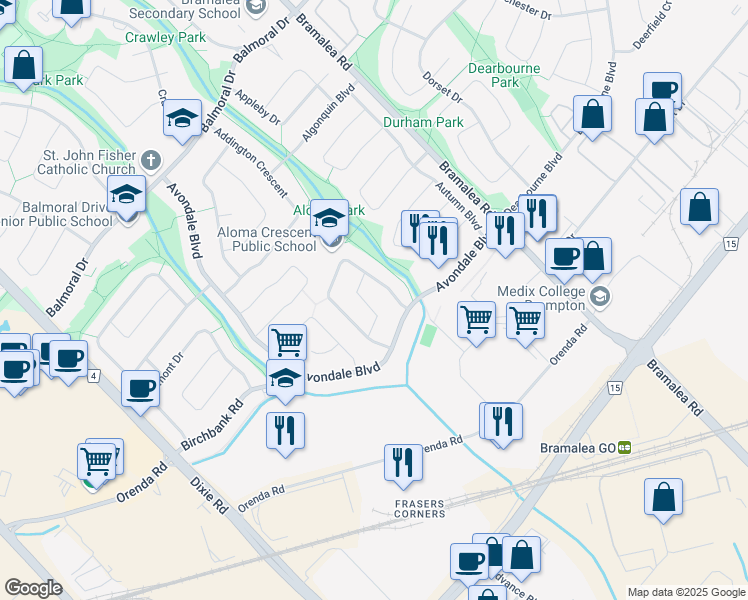The image size is (748, 600).
Task: Select the shopping bag marker above Medix College
Action: pyautogui.click(x=596, y=258)
